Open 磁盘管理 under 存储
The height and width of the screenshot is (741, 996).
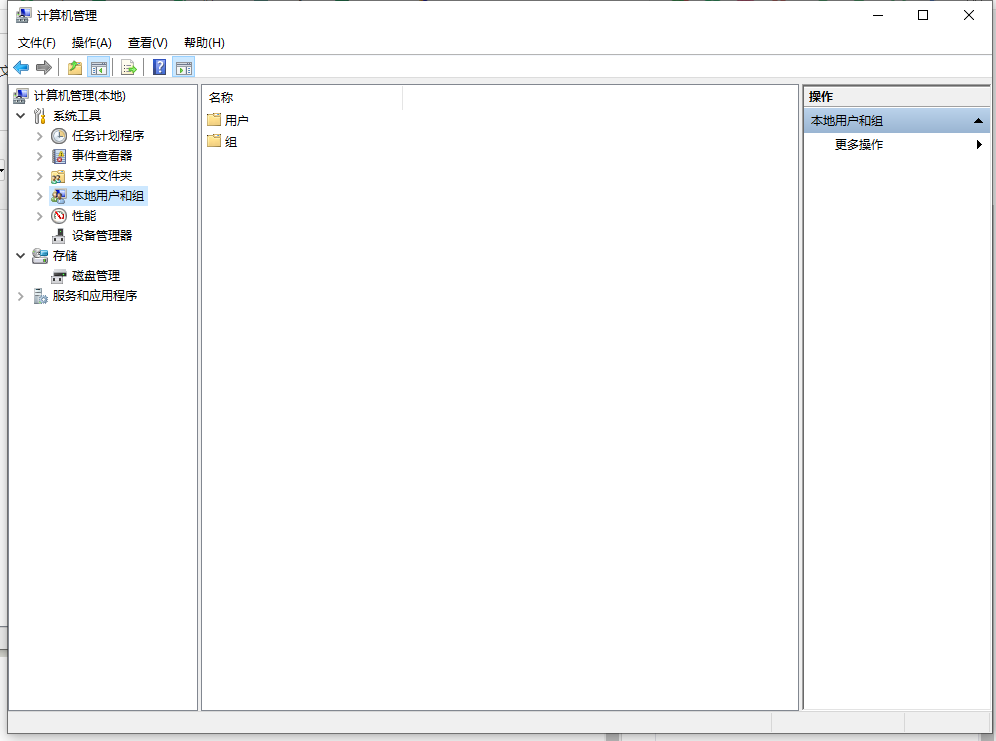(95, 276)
